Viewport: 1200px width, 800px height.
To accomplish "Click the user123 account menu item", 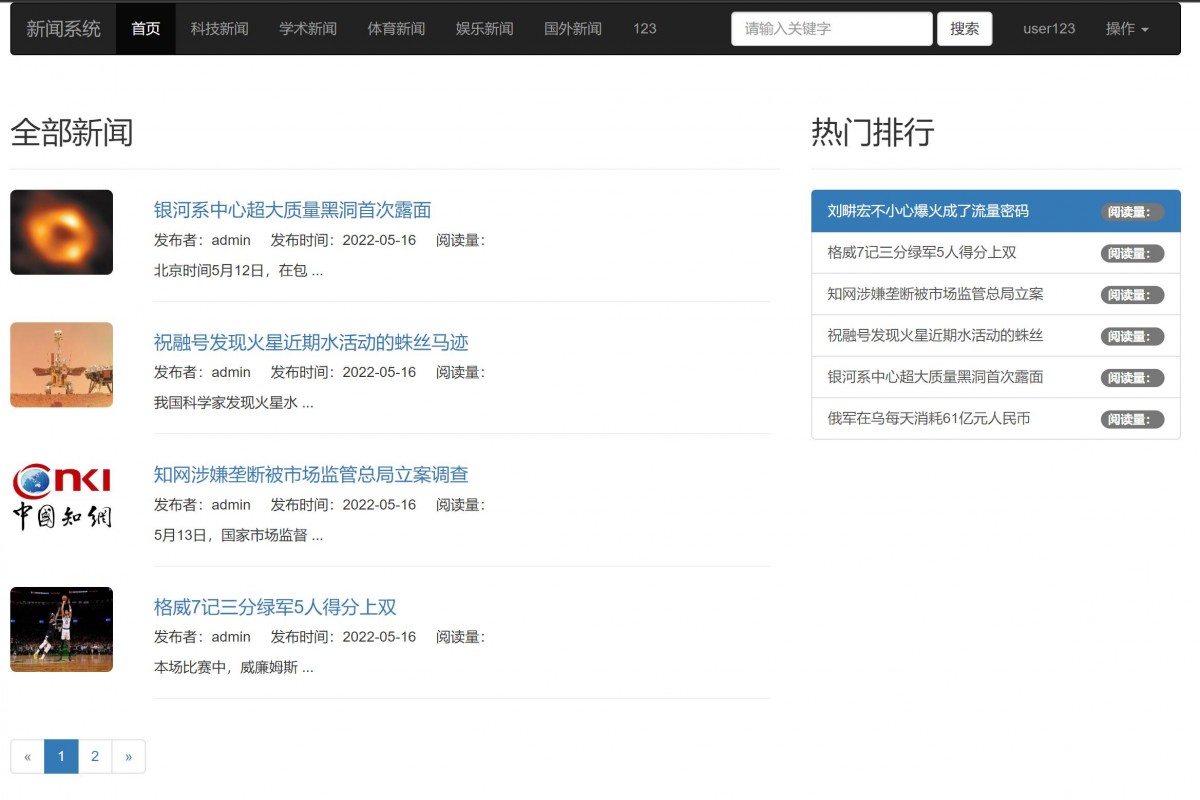I will pyautogui.click(x=1048, y=29).
